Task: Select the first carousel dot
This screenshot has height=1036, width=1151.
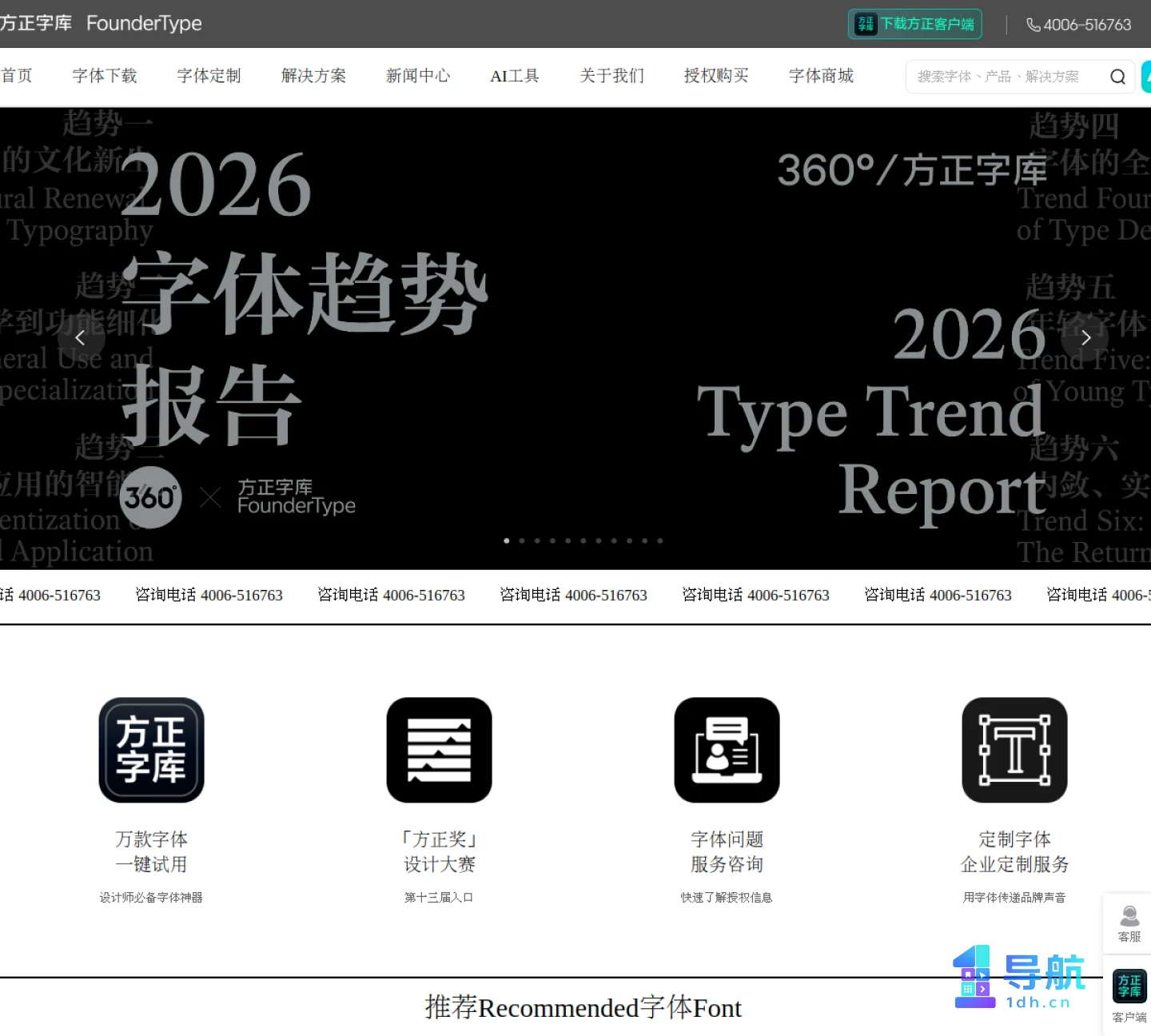Action: pos(506,541)
